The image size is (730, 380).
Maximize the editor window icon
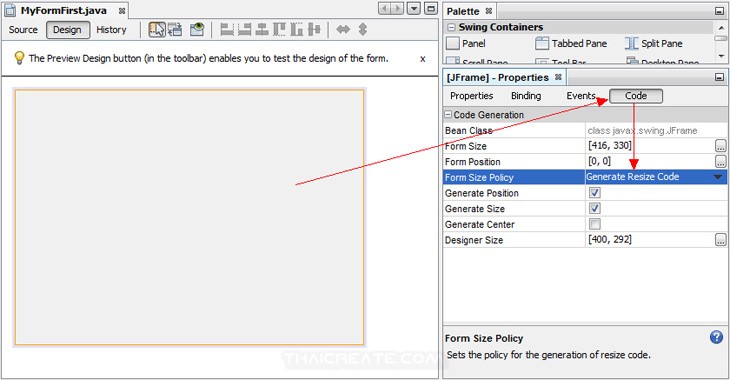(x=431, y=8)
